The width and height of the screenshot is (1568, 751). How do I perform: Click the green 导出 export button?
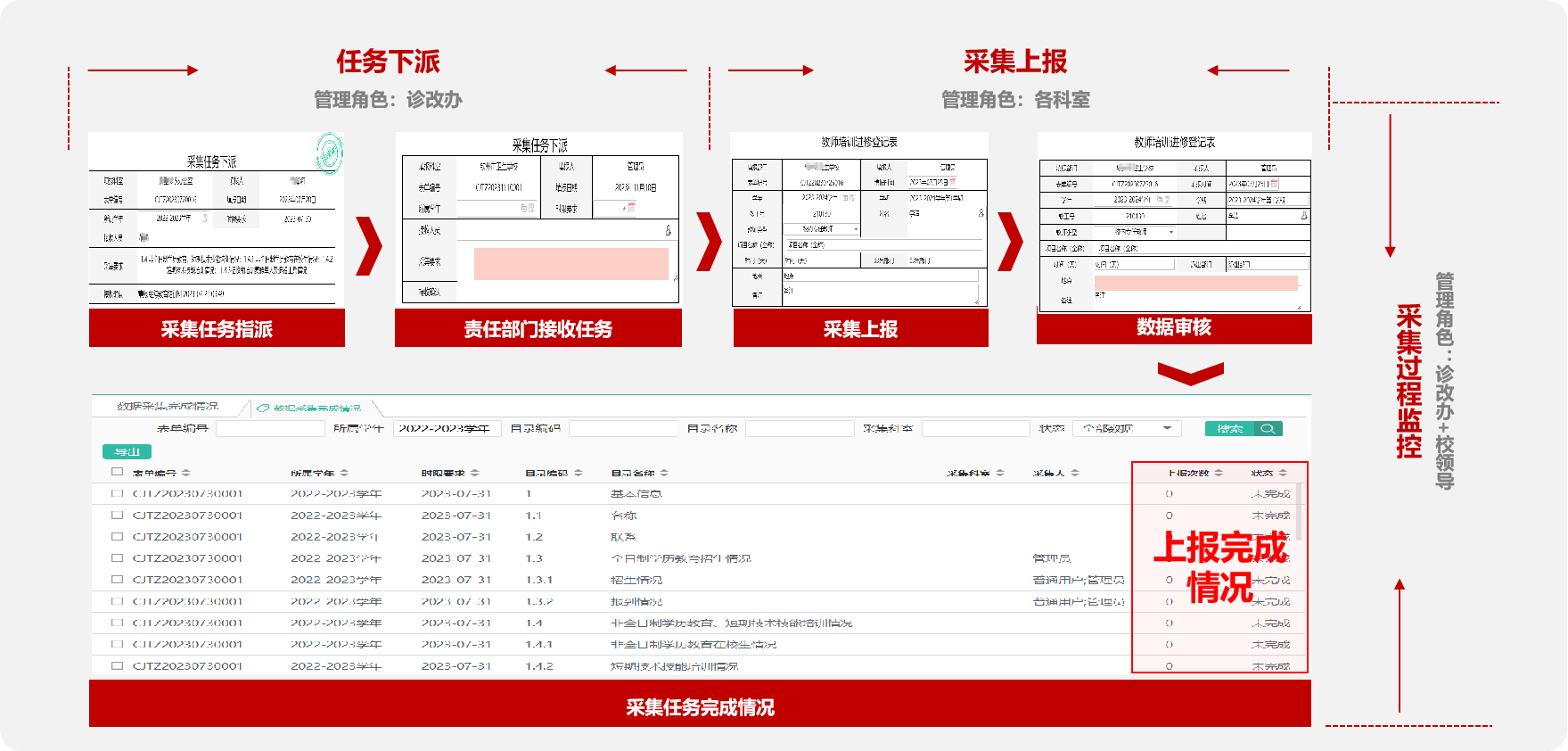[x=127, y=452]
